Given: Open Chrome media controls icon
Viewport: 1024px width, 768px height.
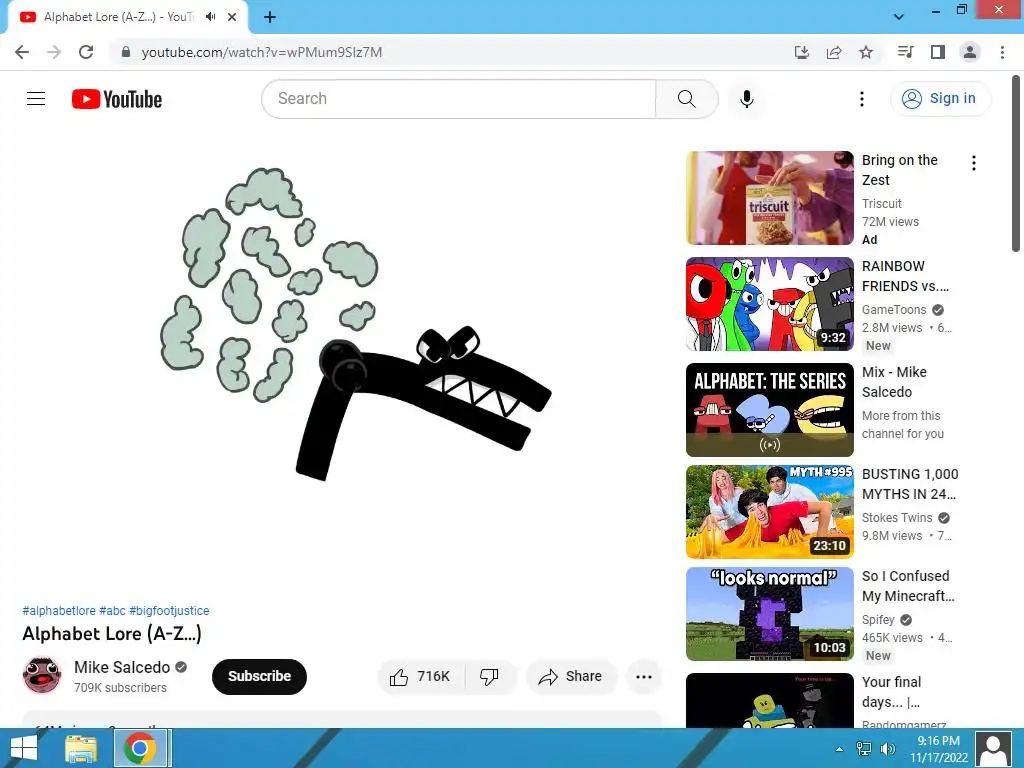Looking at the screenshot, I should pos(906,52).
